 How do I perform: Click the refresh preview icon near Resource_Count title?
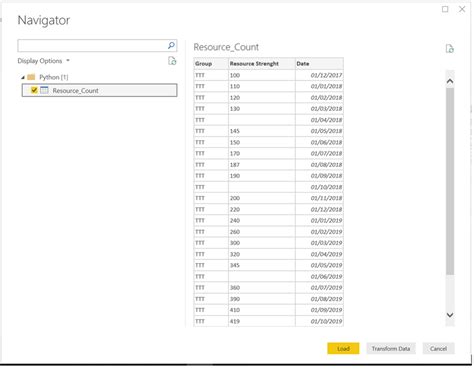450,49
